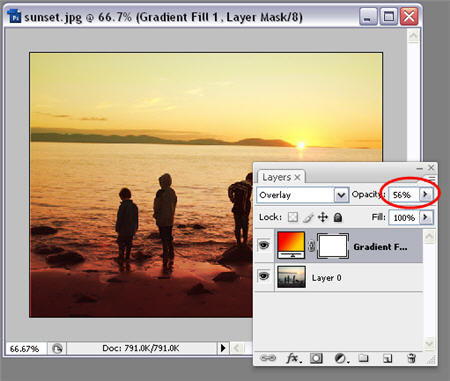Screen dimensions: 450x381
Task: Minimize the Layers panel
Action: pyautogui.click(x=420, y=168)
